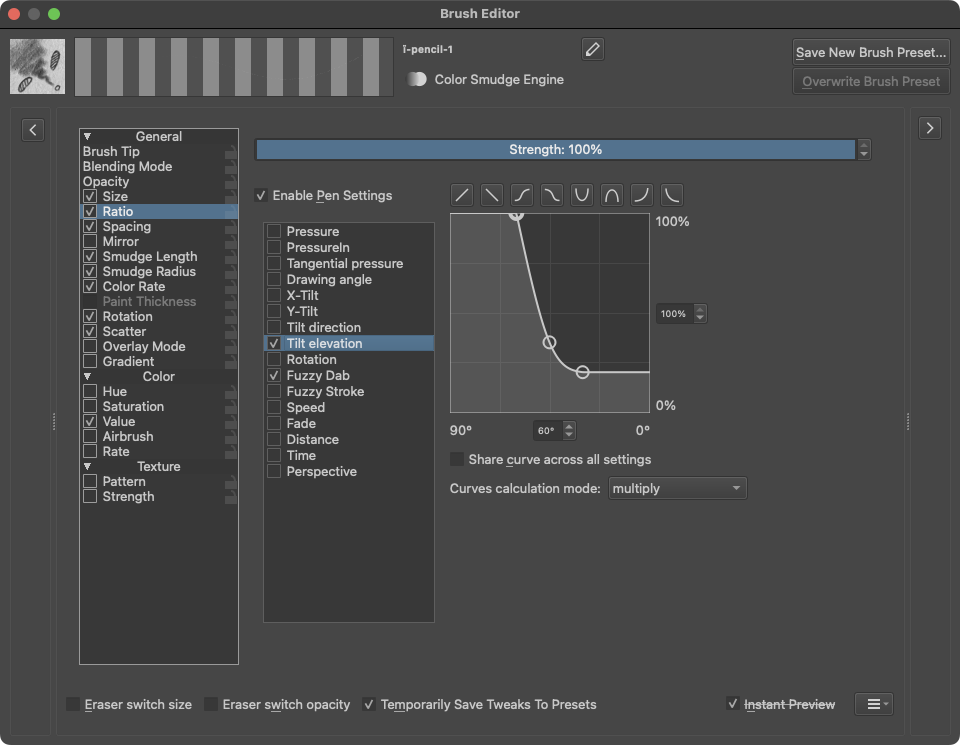Toggle the Color Smudge Engine switch
960x745 pixels.
pyautogui.click(x=417, y=79)
